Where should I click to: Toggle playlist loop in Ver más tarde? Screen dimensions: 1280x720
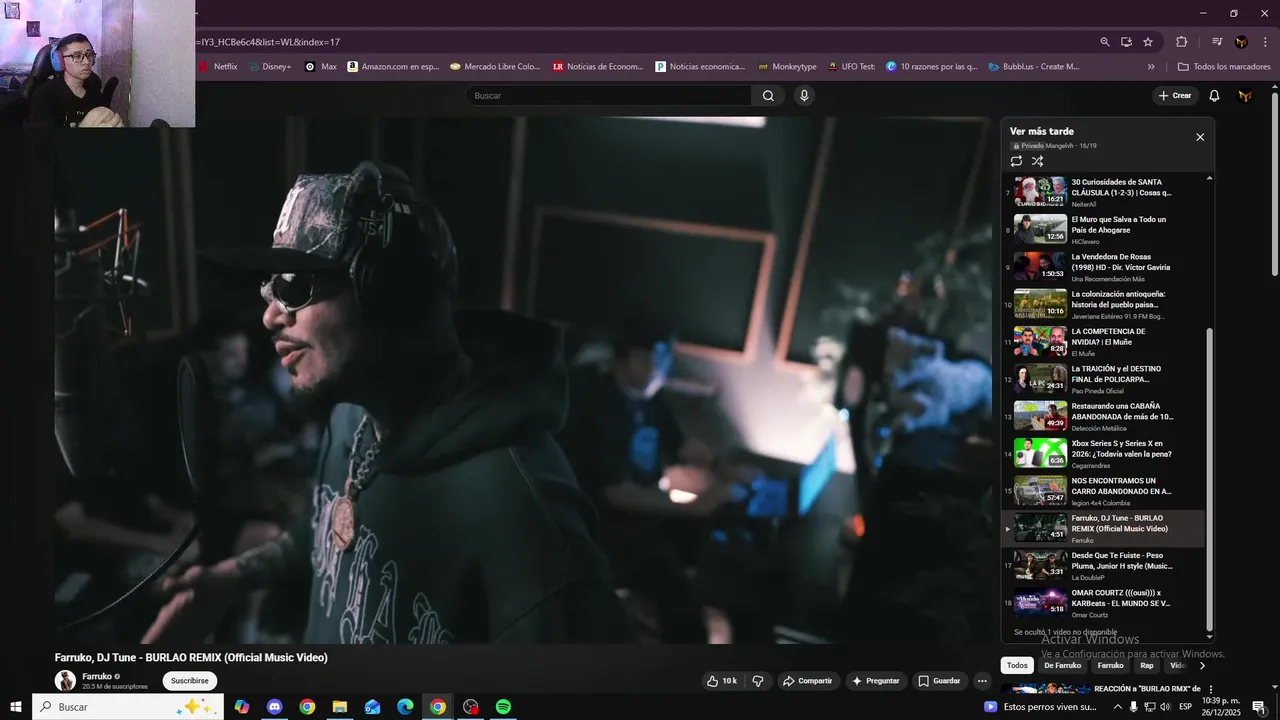tap(1016, 161)
